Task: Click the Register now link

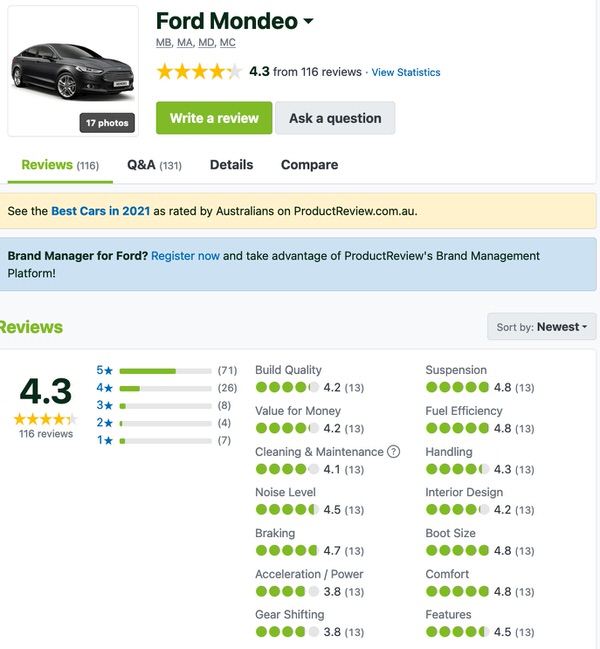Action: pos(185,256)
